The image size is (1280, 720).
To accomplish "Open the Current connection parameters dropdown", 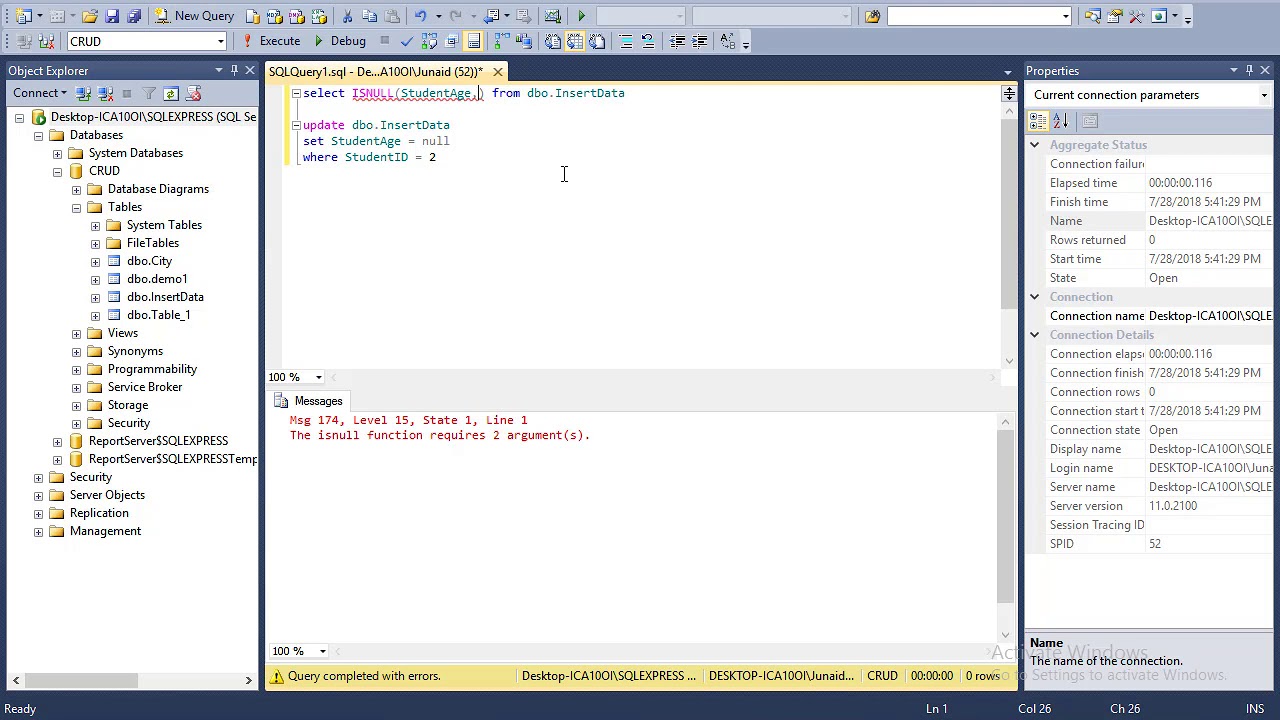I will (x=1264, y=95).
